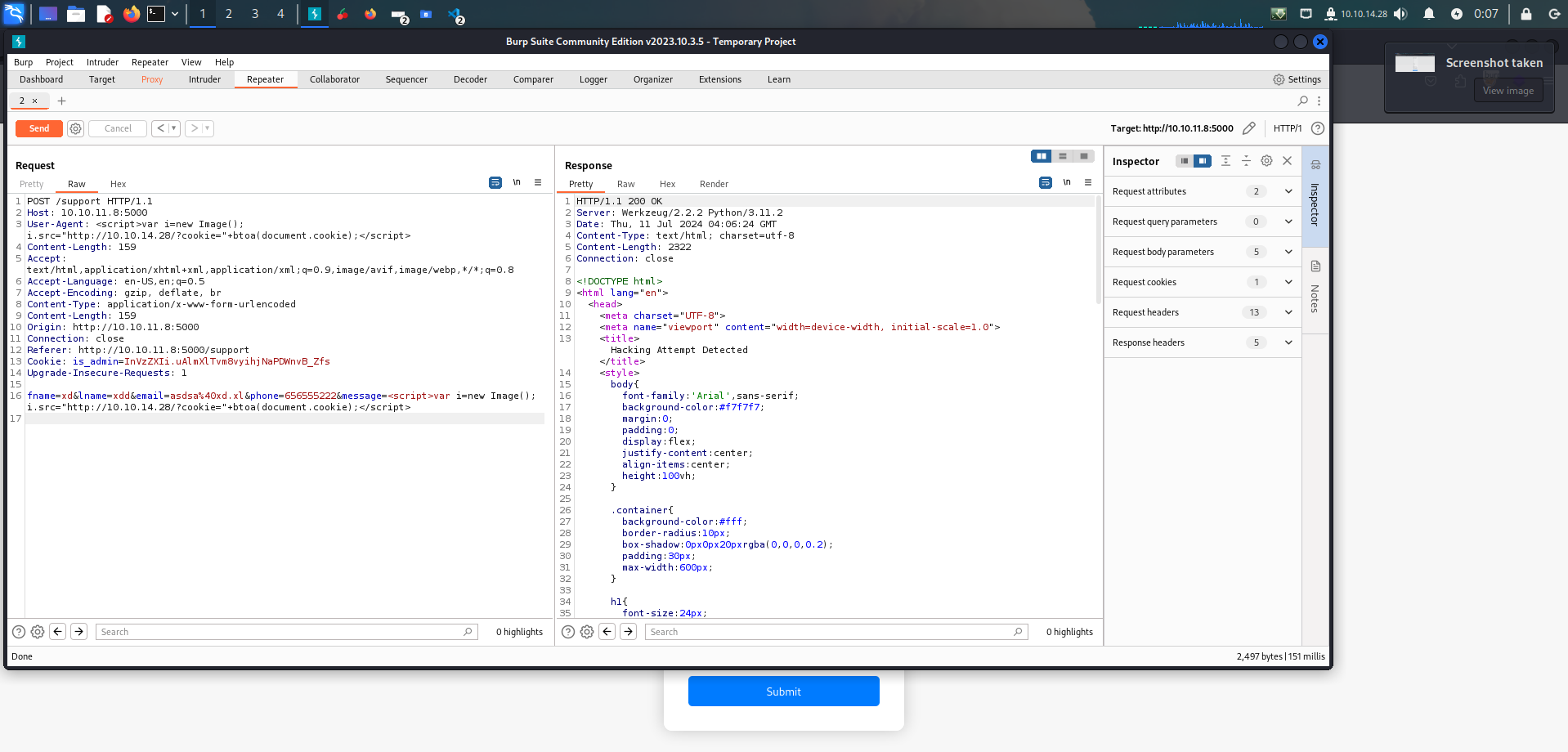Image resolution: width=1568 pixels, height=752 pixels.
Task: Switch to the Proxy tab
Action: [x=152, y=79]
